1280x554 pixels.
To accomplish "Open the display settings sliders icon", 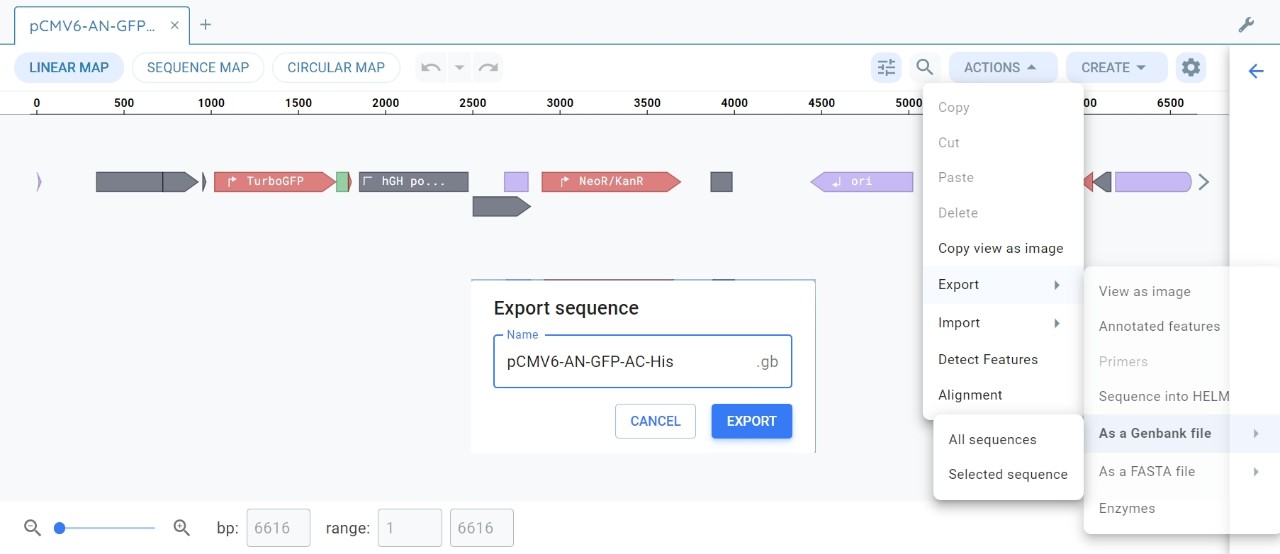I will 886,68.
